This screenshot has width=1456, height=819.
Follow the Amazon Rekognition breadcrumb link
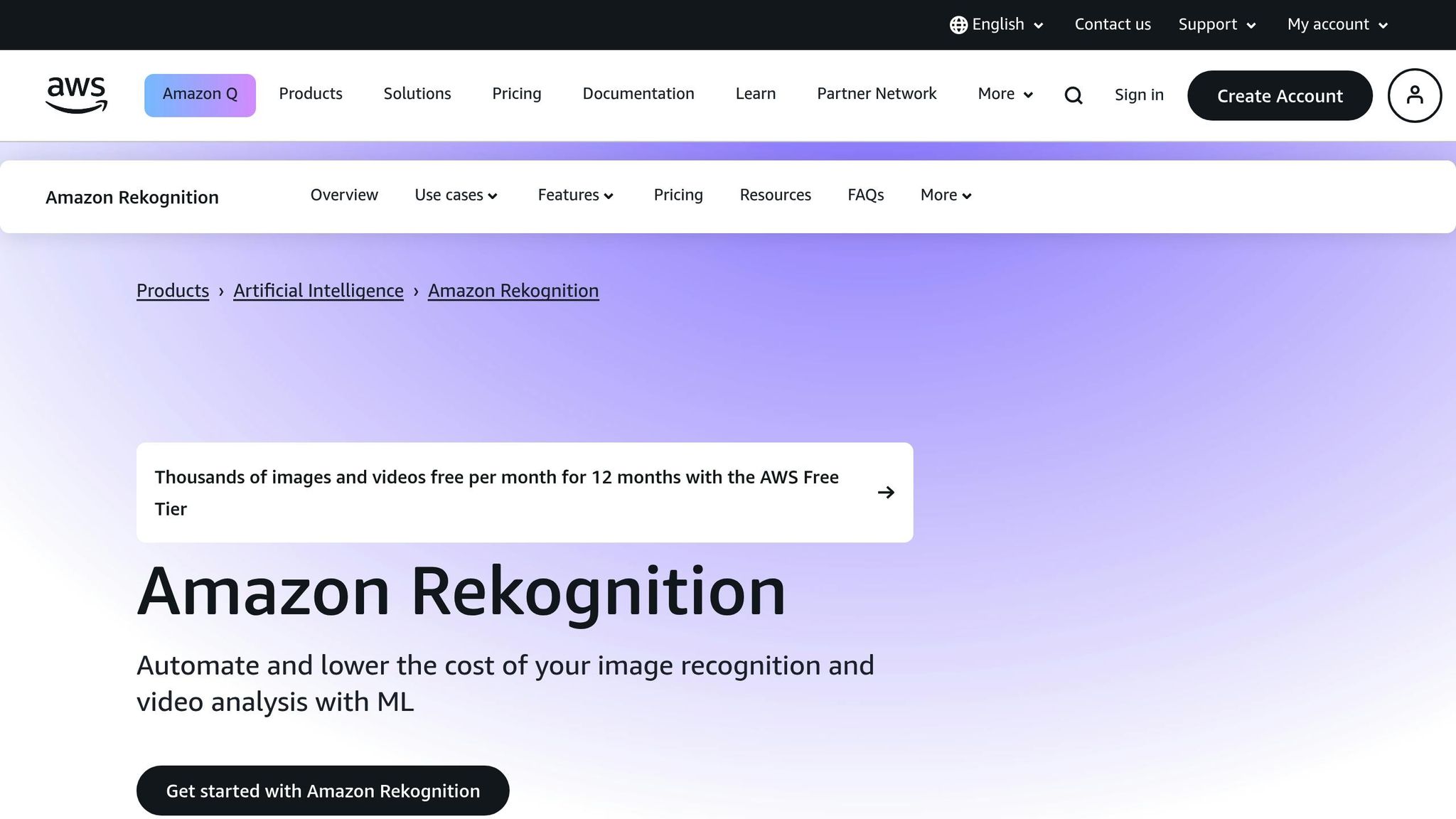point(513,291)
